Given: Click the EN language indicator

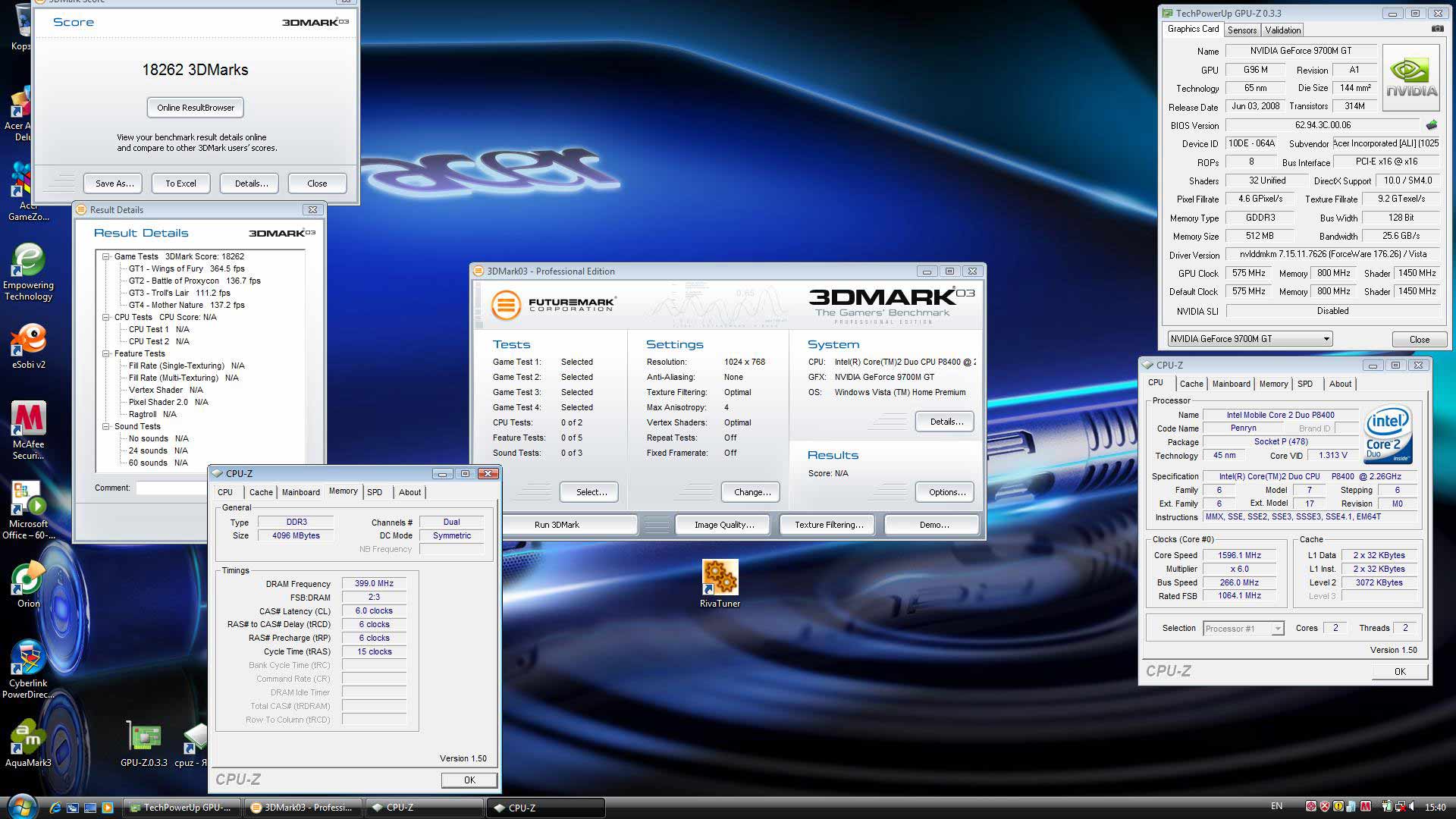Looking at the screenshot, I should (1276, 807).
